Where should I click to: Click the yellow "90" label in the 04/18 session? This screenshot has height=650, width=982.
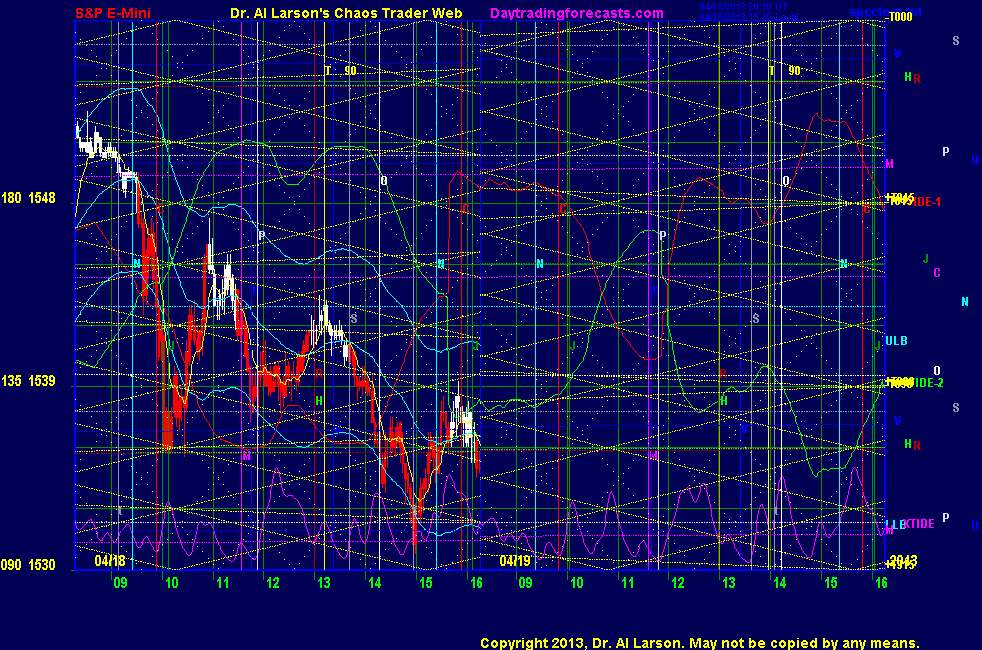[x=350, y=71]
